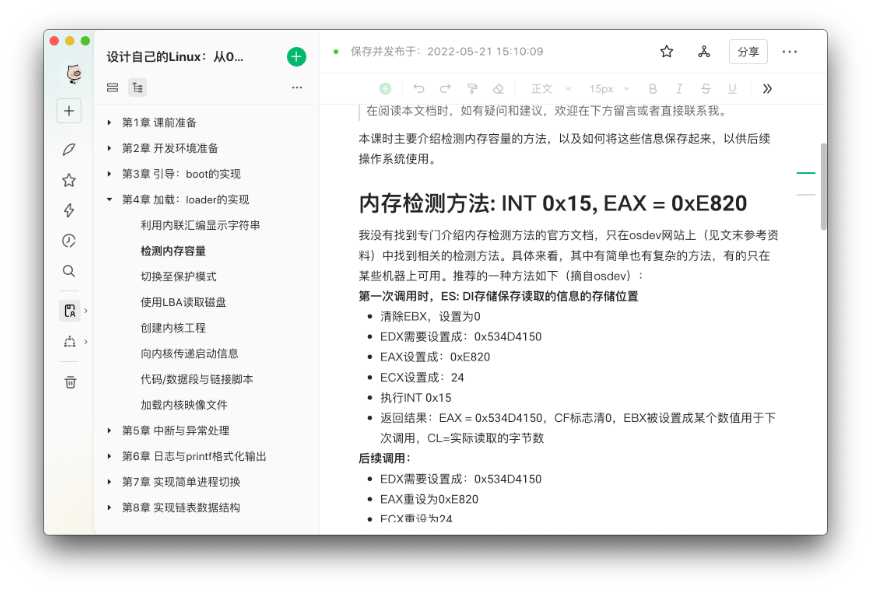Click the format painter icon
Image resolution: width=870 pixels, height=592 pixels.
click(472, 89)
